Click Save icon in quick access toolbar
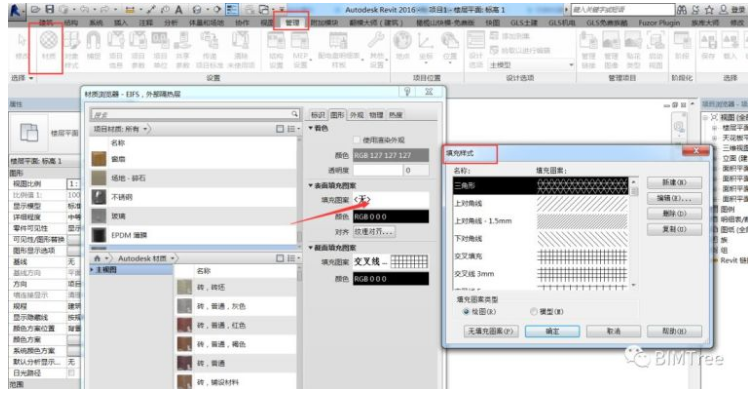756x398 pixels. coord(50,9)
